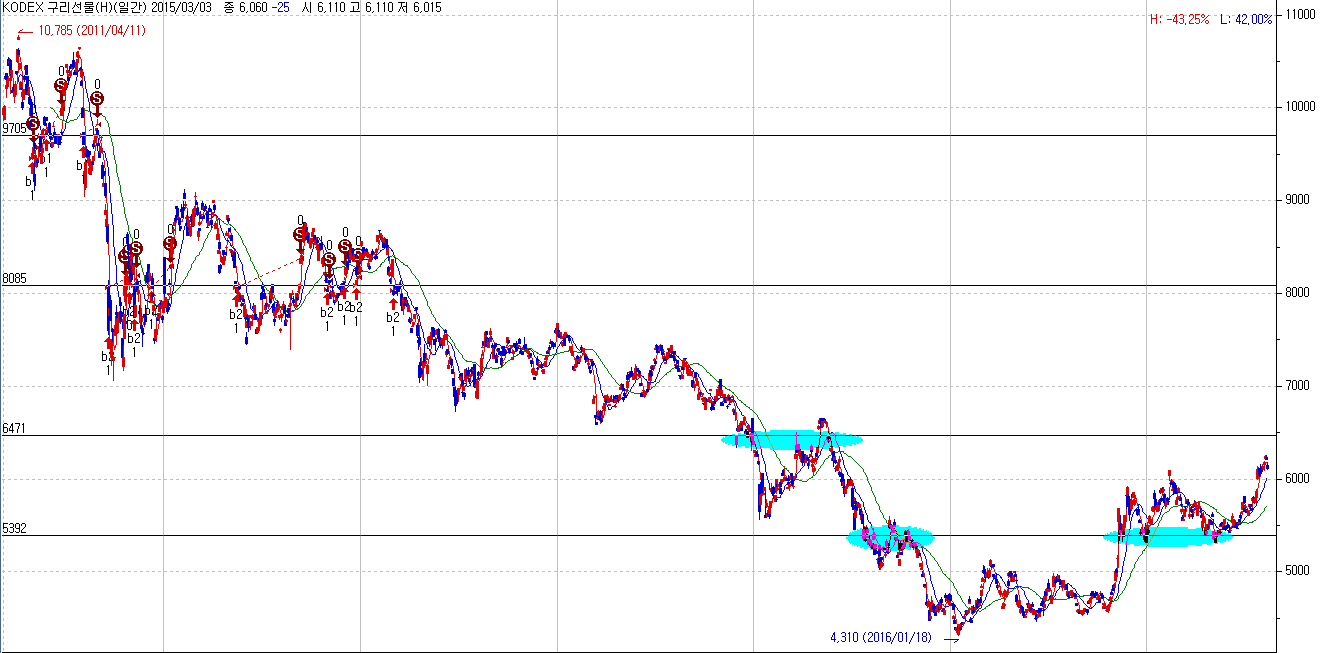Click the cyan highlight zone on the 6471 line
Viewport: 1329px width, 653px height.
(791, 438)
